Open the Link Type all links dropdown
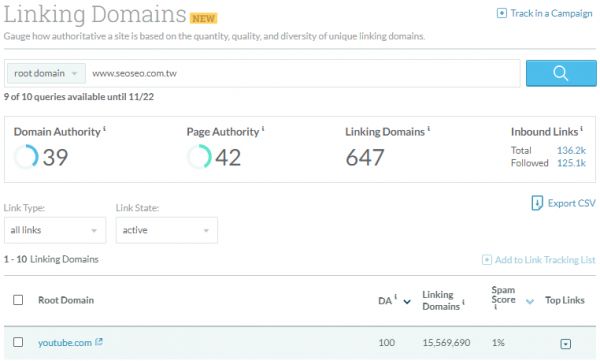This screenshot has height=361, width=600. click(55, 230)
